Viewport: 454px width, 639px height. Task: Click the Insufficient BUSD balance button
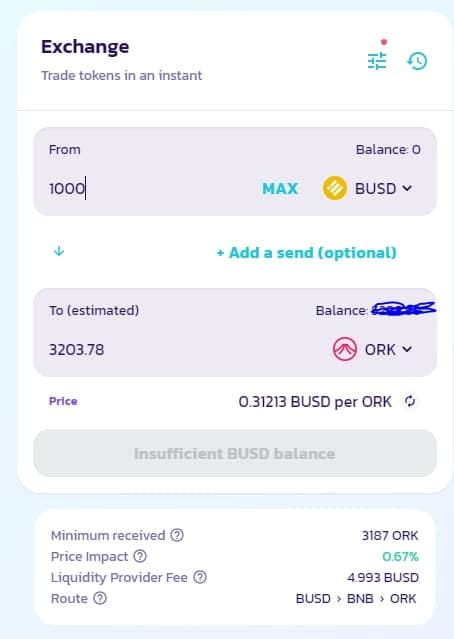click(235, 453)
